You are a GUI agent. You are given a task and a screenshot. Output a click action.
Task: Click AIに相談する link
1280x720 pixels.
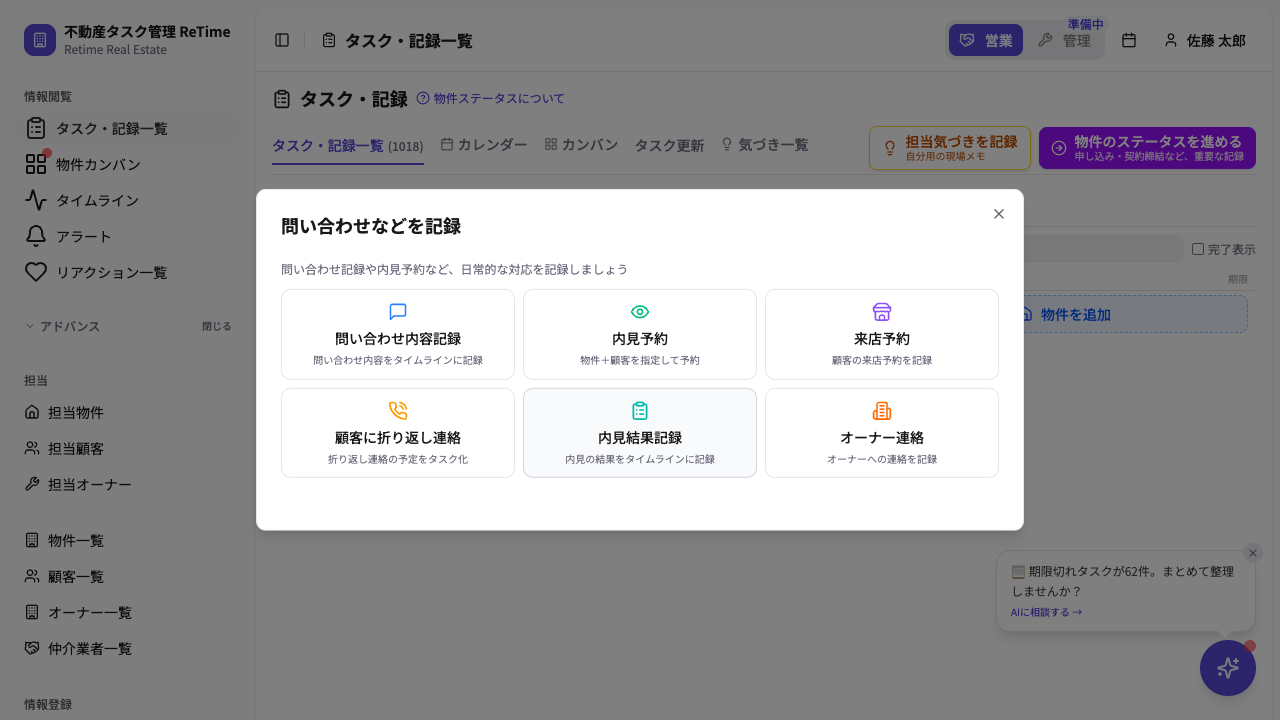point(1046,612)
